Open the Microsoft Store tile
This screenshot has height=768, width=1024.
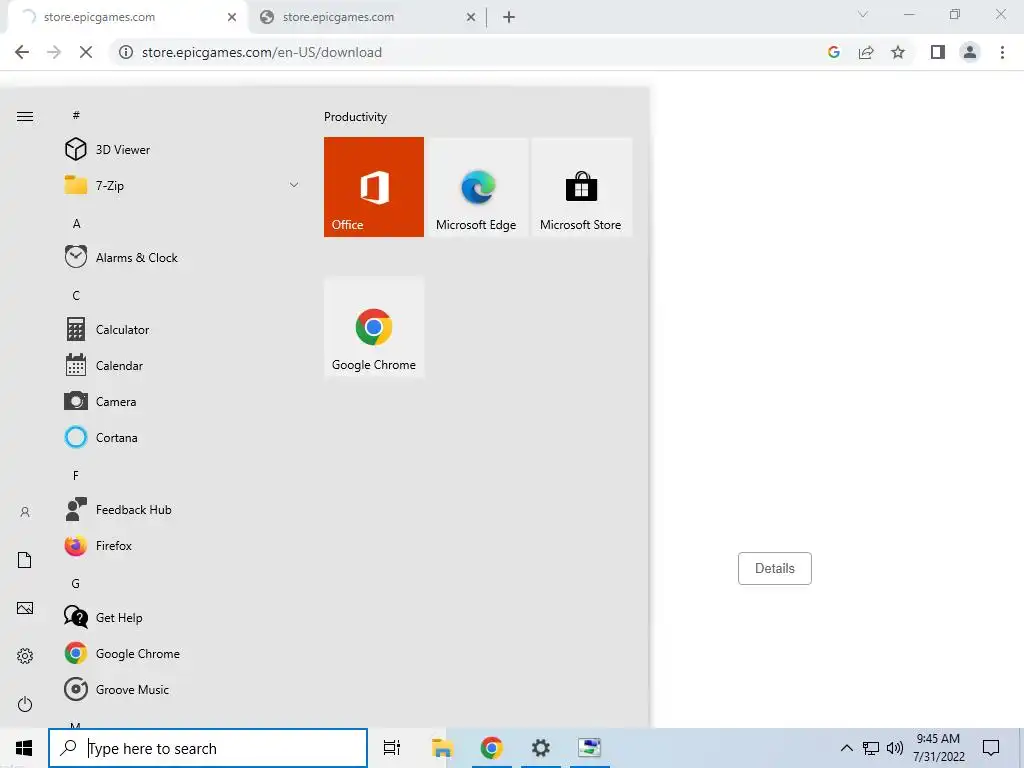pyautogui.click(x=581, y=187)
